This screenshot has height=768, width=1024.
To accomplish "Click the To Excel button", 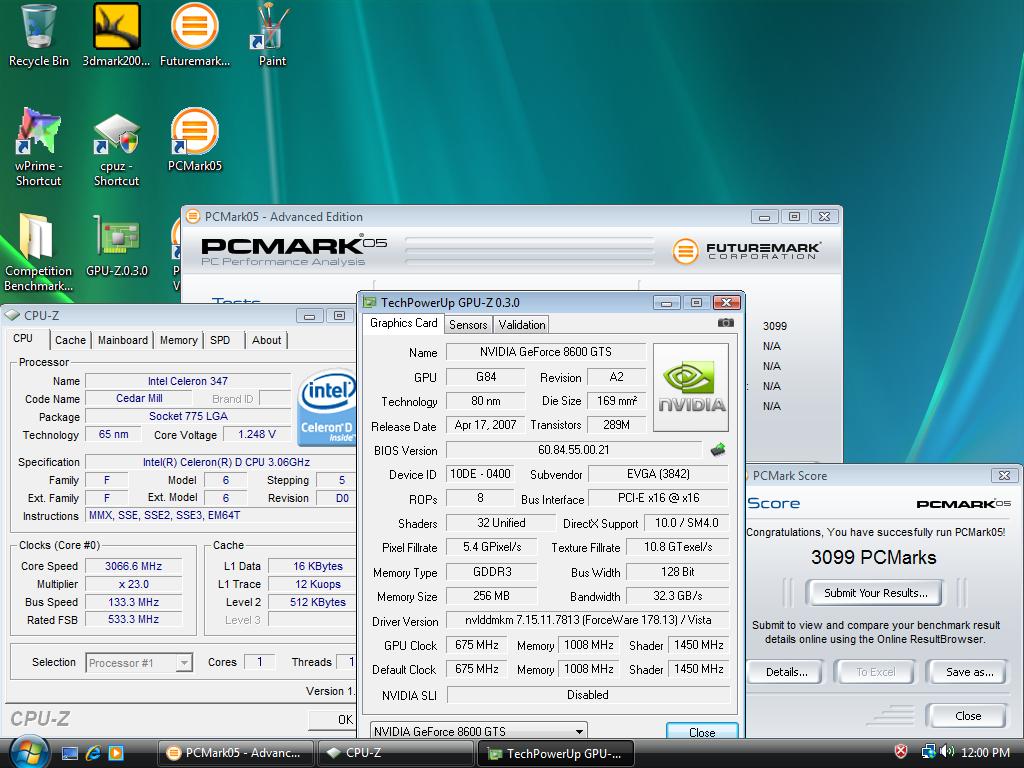I will point(875,672).
